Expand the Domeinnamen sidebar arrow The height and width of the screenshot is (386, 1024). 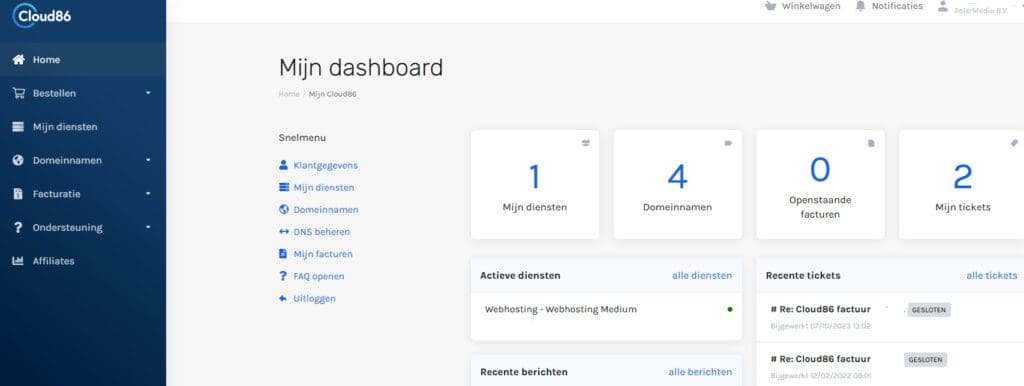148,160
